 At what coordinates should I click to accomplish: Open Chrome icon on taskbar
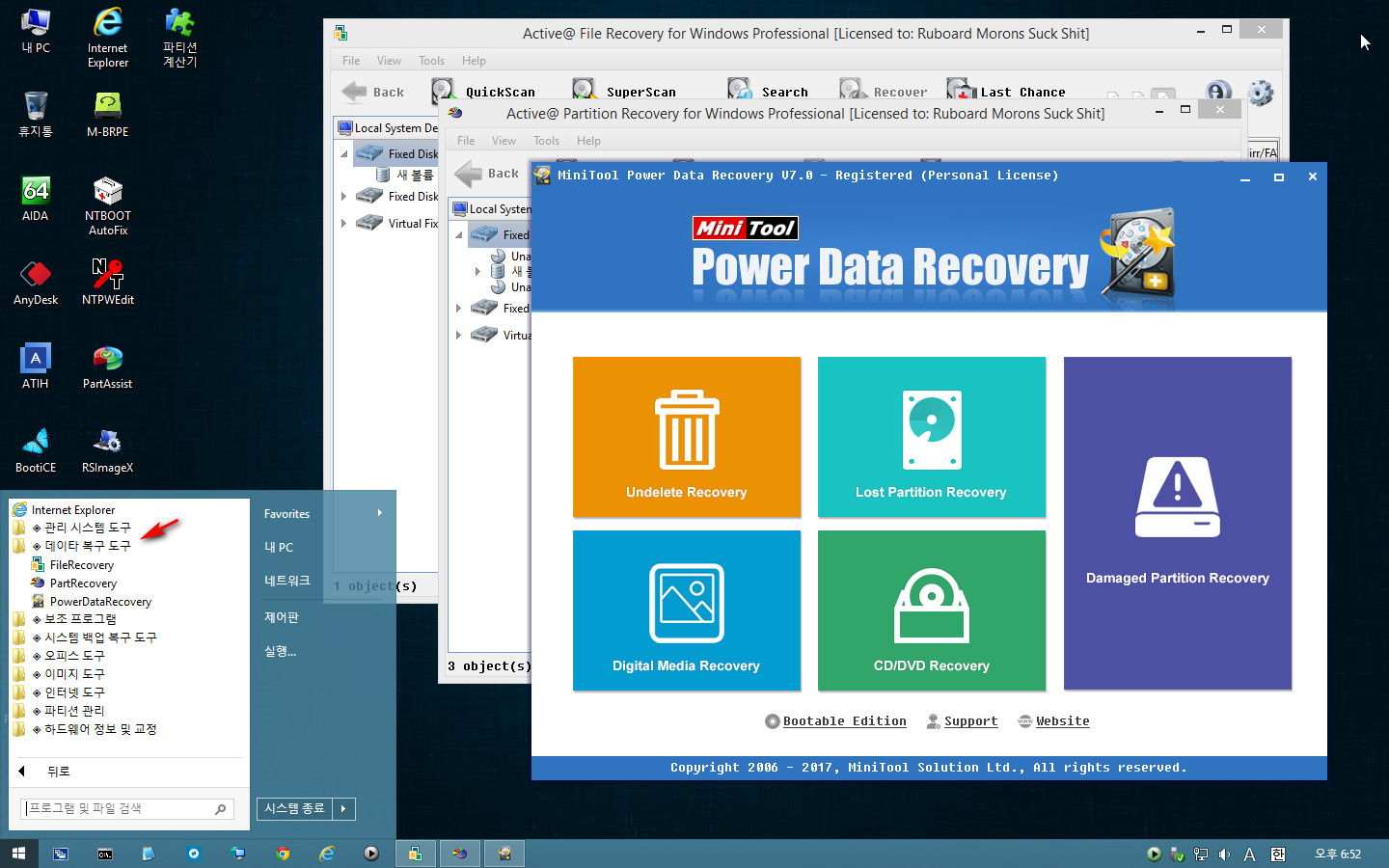pyautogui.click(x=283, y=854)
